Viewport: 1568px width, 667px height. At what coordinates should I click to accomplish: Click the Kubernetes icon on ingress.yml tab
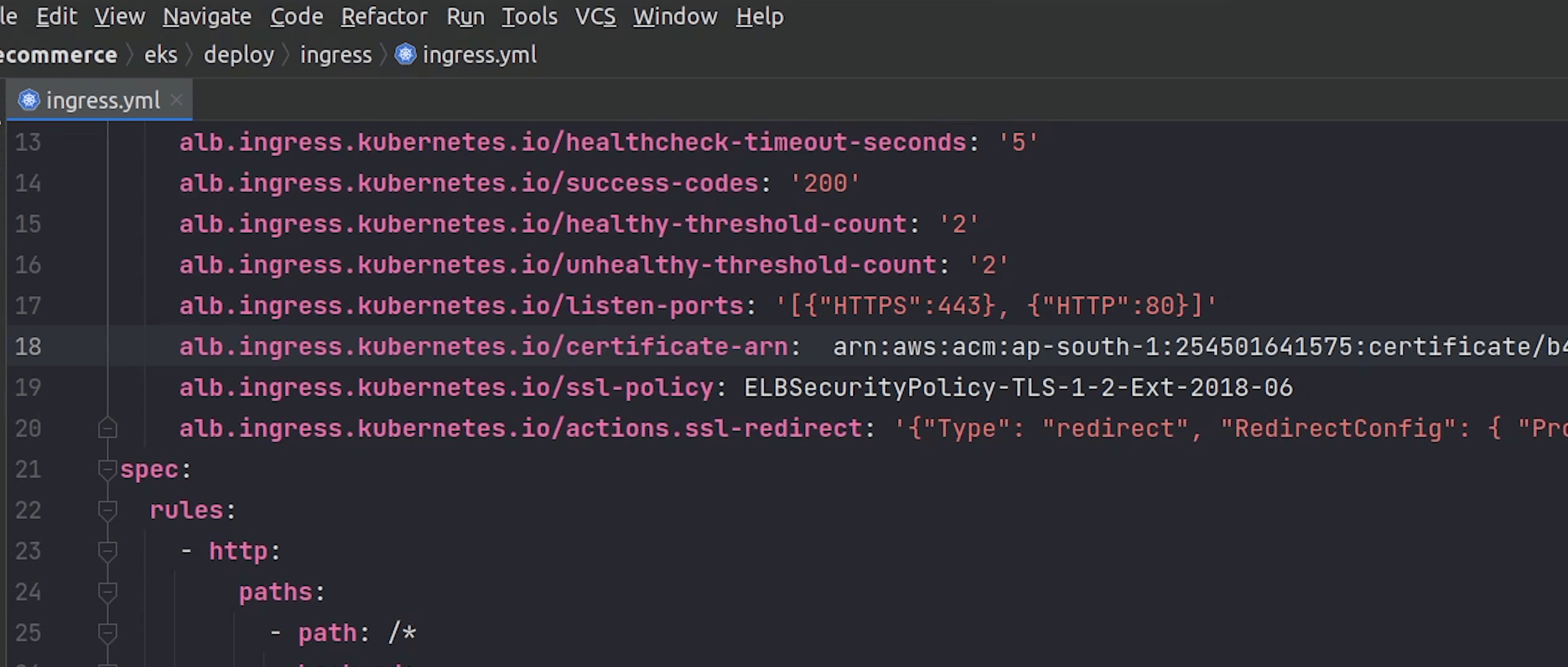tap(28, 100)
